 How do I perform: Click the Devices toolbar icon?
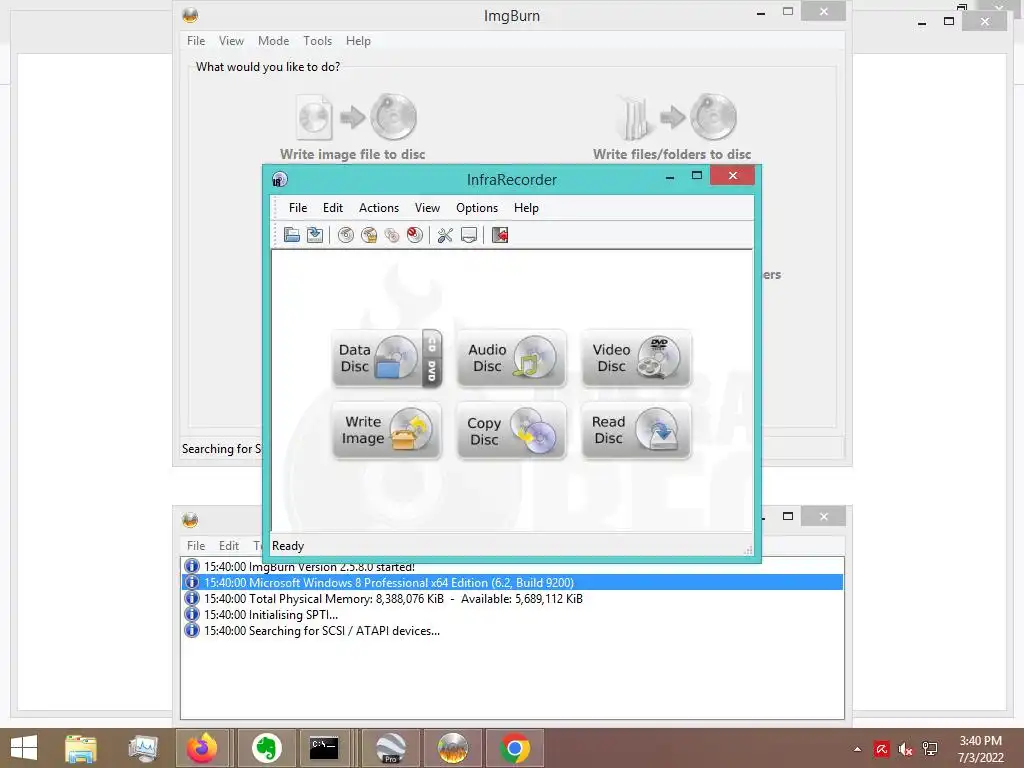[469, 235]
